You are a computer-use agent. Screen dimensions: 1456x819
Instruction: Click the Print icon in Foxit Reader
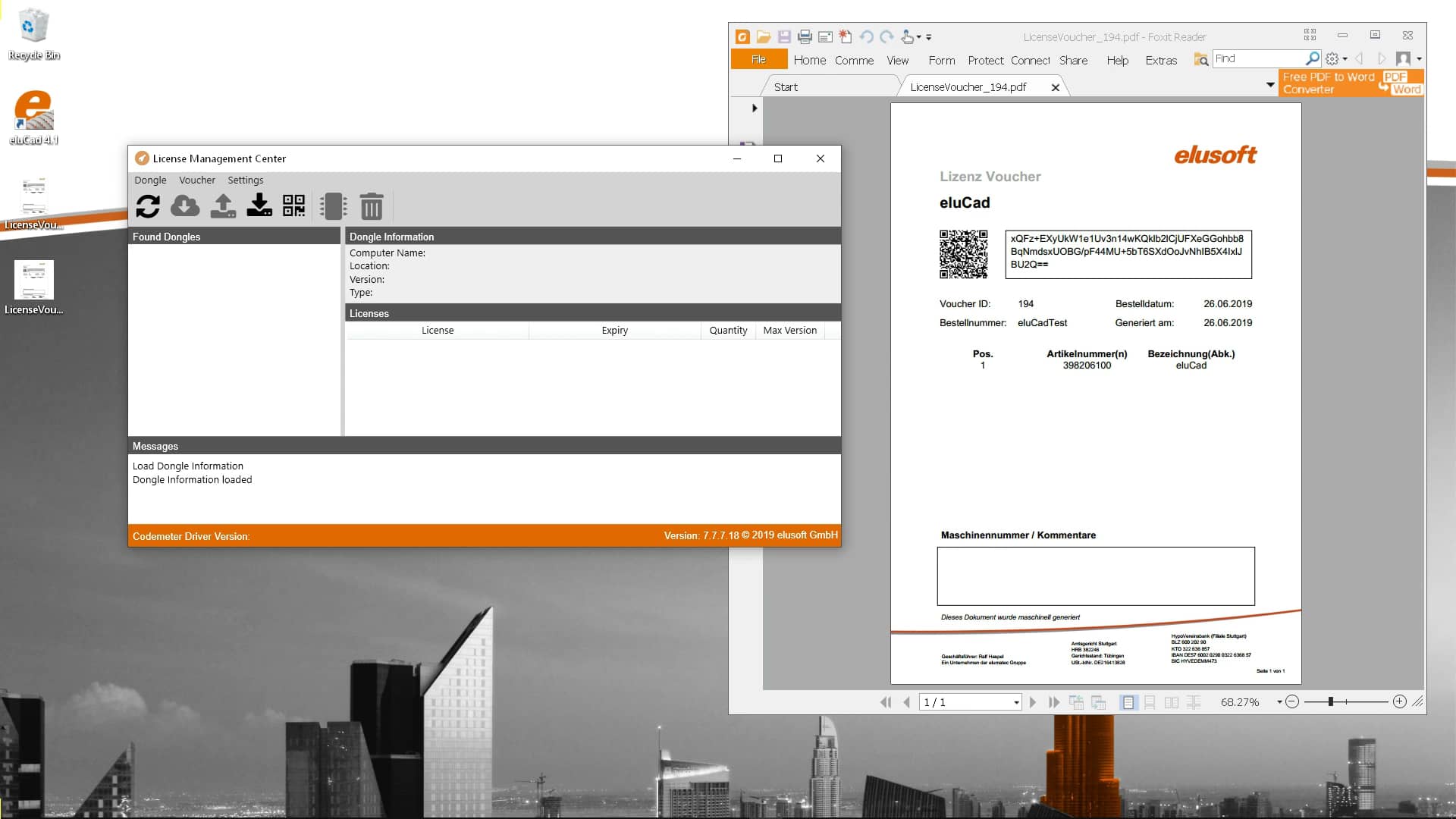pos(805,36)
